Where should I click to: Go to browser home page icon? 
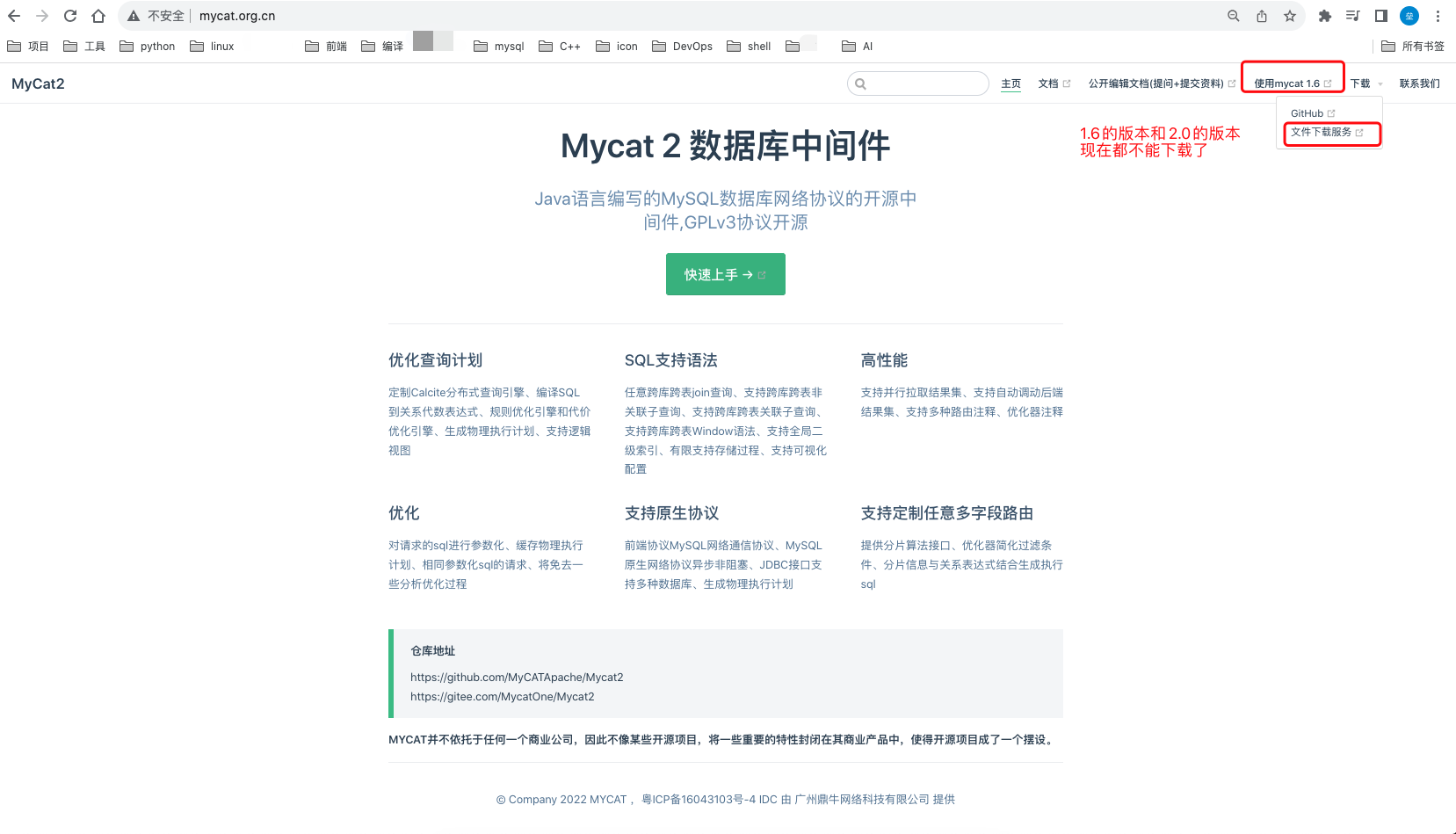[x=98, y=16]
